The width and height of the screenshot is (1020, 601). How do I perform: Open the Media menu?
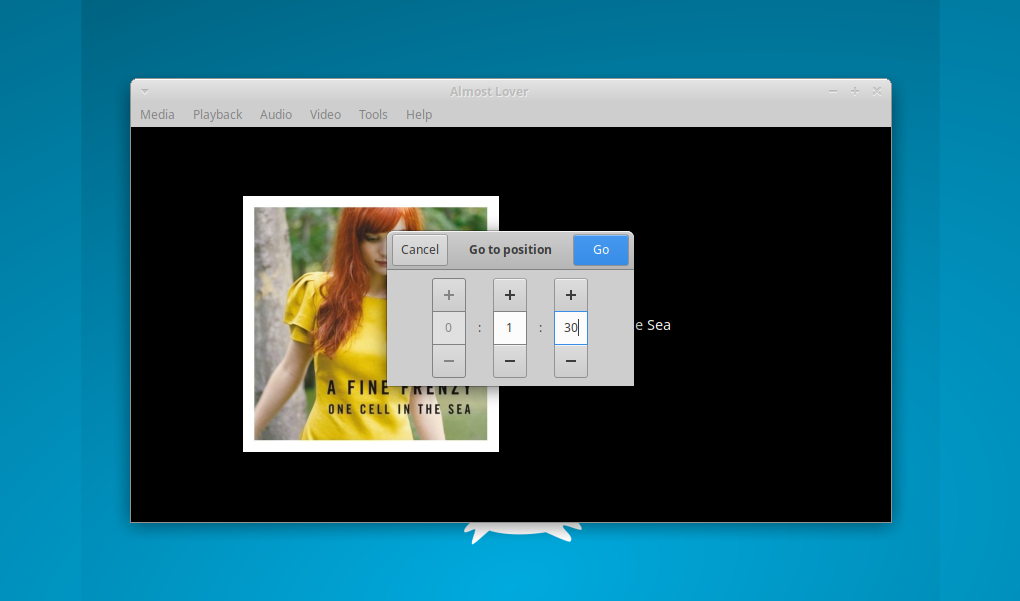pyautogui.click(x=157, y=115)
